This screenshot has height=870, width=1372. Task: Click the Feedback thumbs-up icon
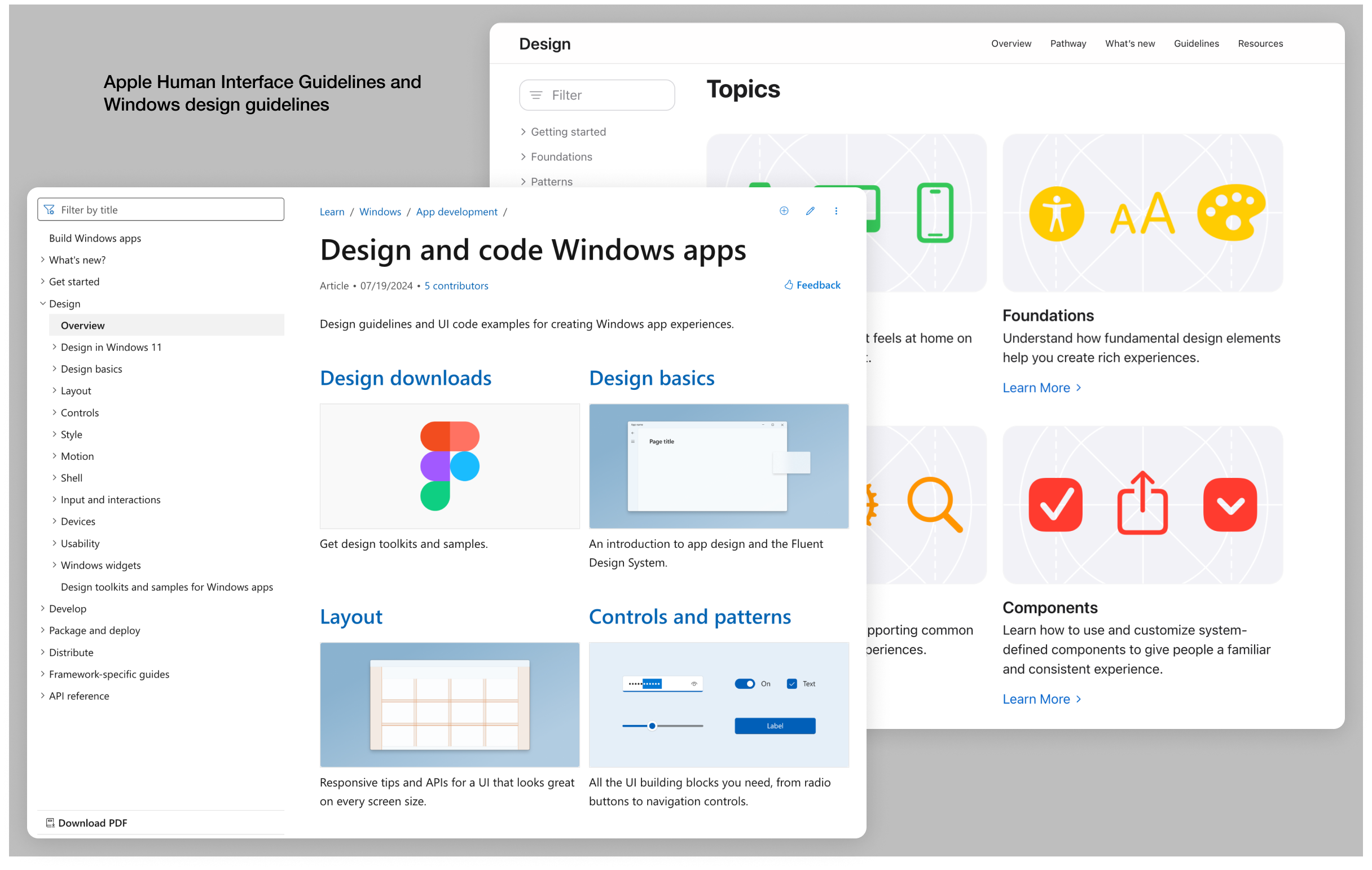(789, 285)
